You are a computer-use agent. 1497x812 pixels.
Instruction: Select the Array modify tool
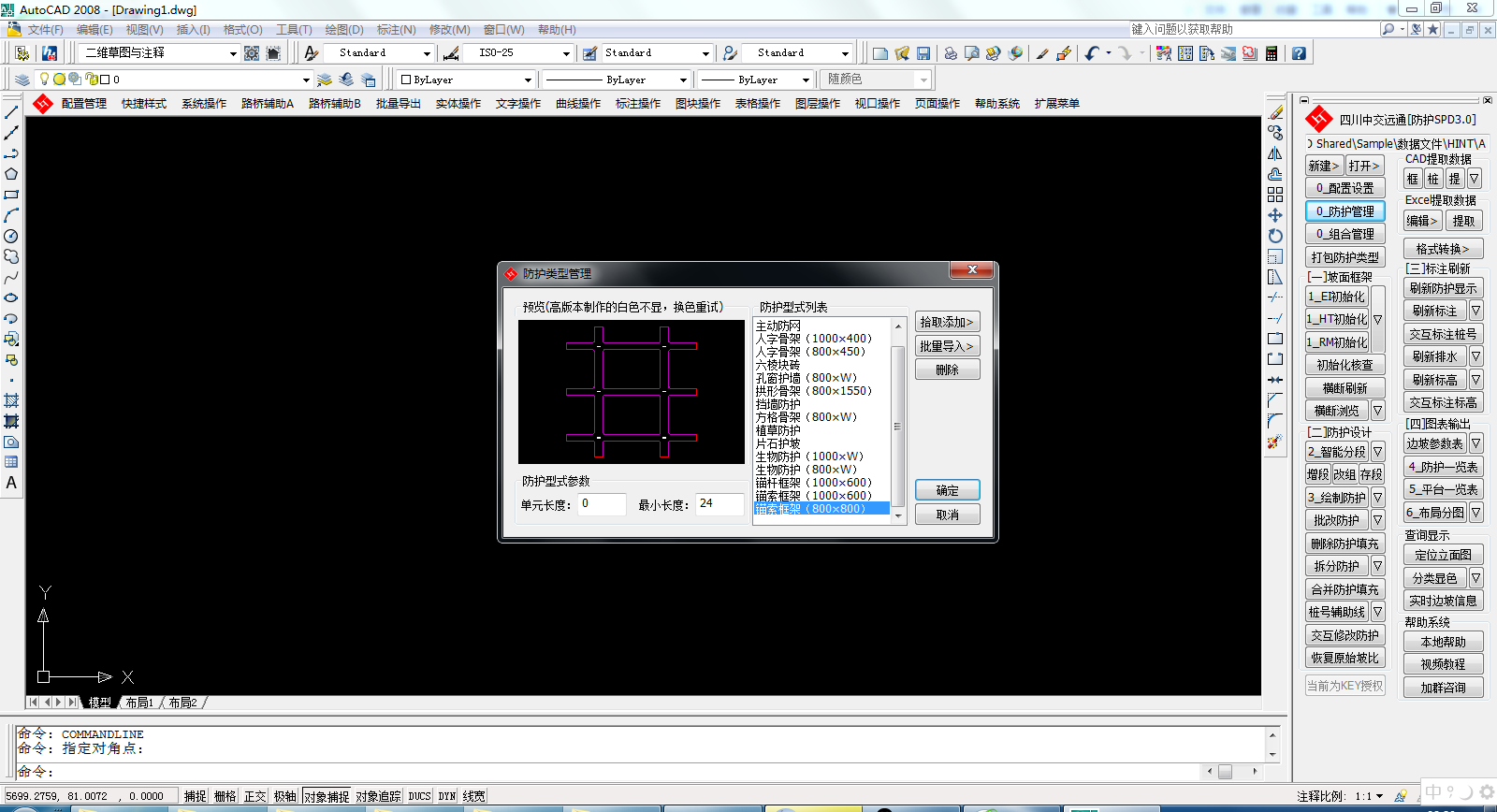point(1275,195)
